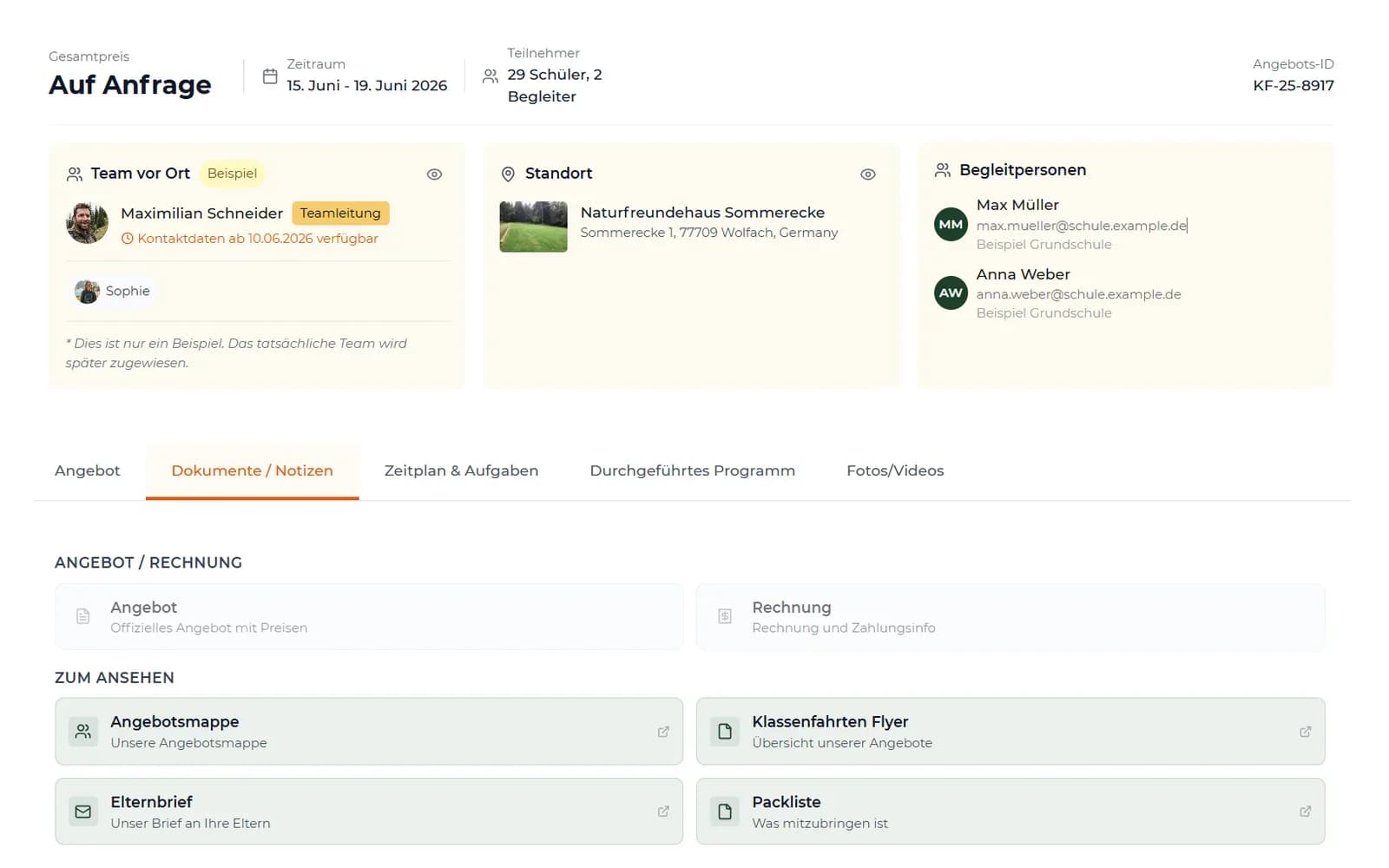Click the people icon on Angebotsmappe card
The height and width of the screenshot is (868, 1389).
pyautogui.click(x=83, y=732)
